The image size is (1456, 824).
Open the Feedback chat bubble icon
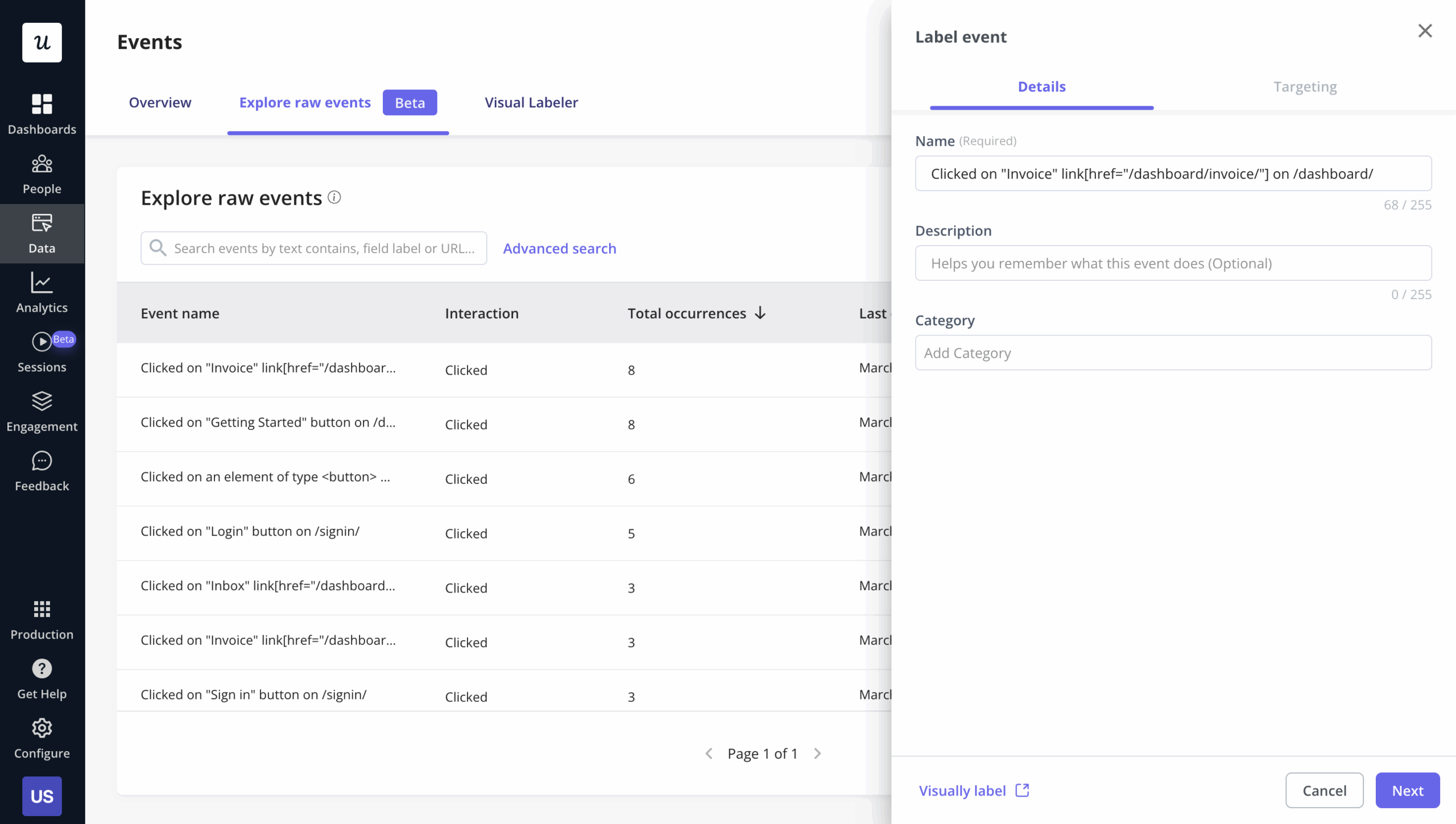click(x=42, y=461)
